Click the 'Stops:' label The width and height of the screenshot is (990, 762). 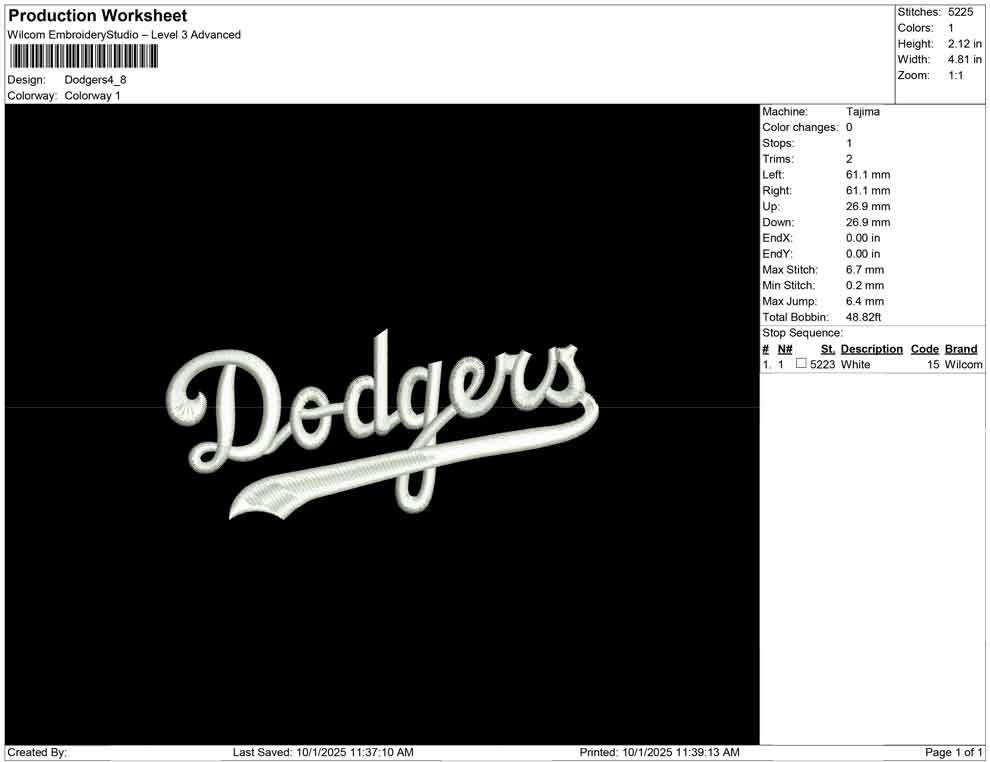tap(778, 143)
